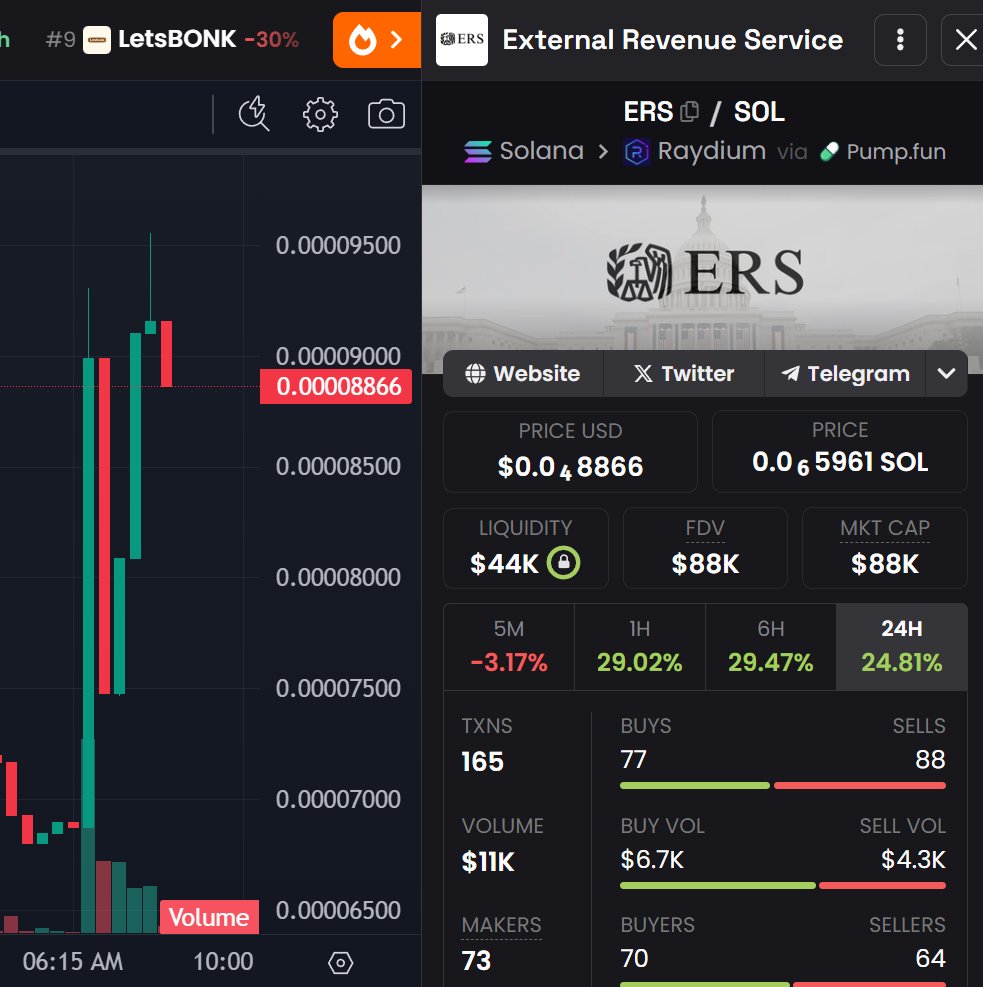Click the Solana chain link

pos(524,151)
